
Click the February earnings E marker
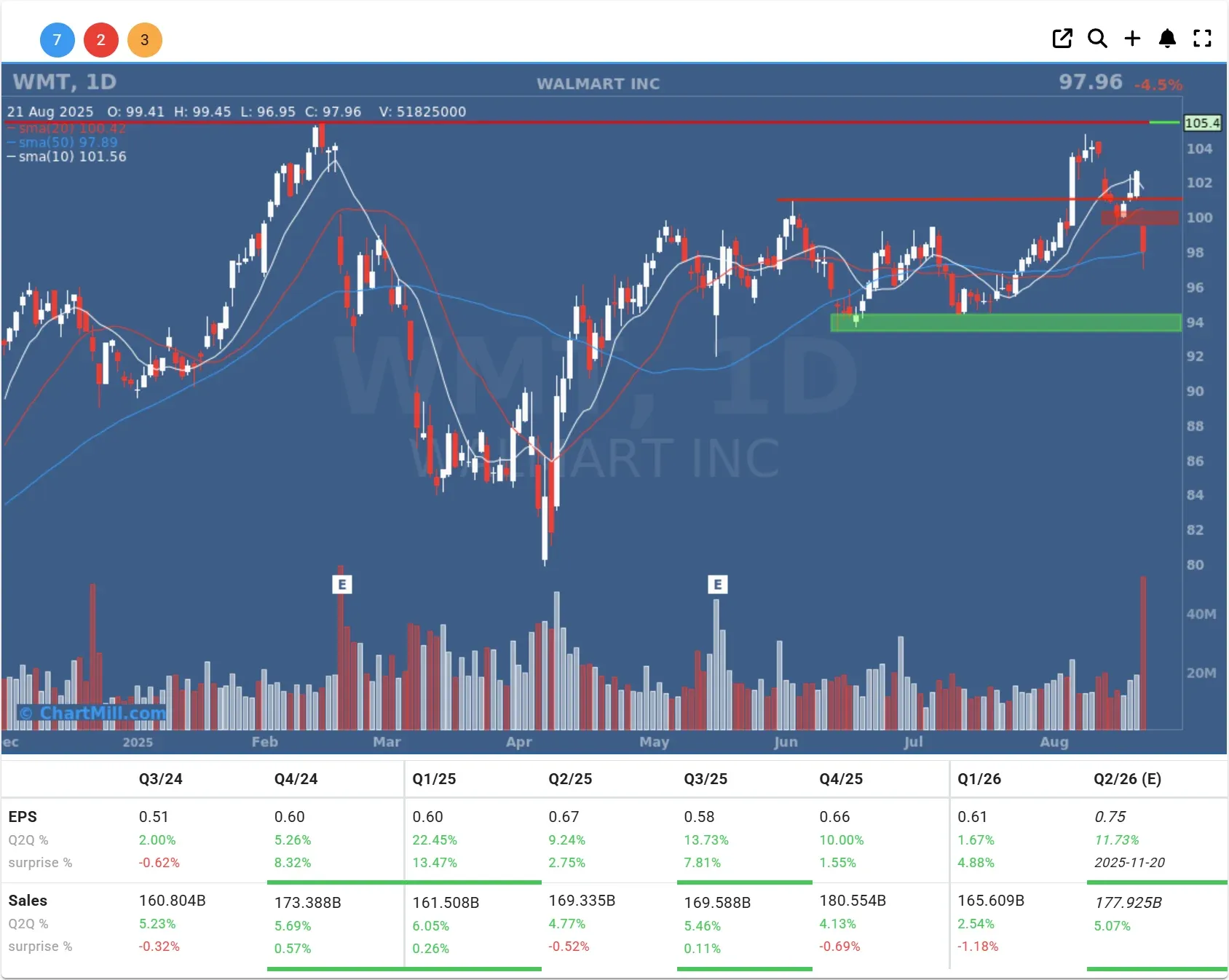(342, 584)
